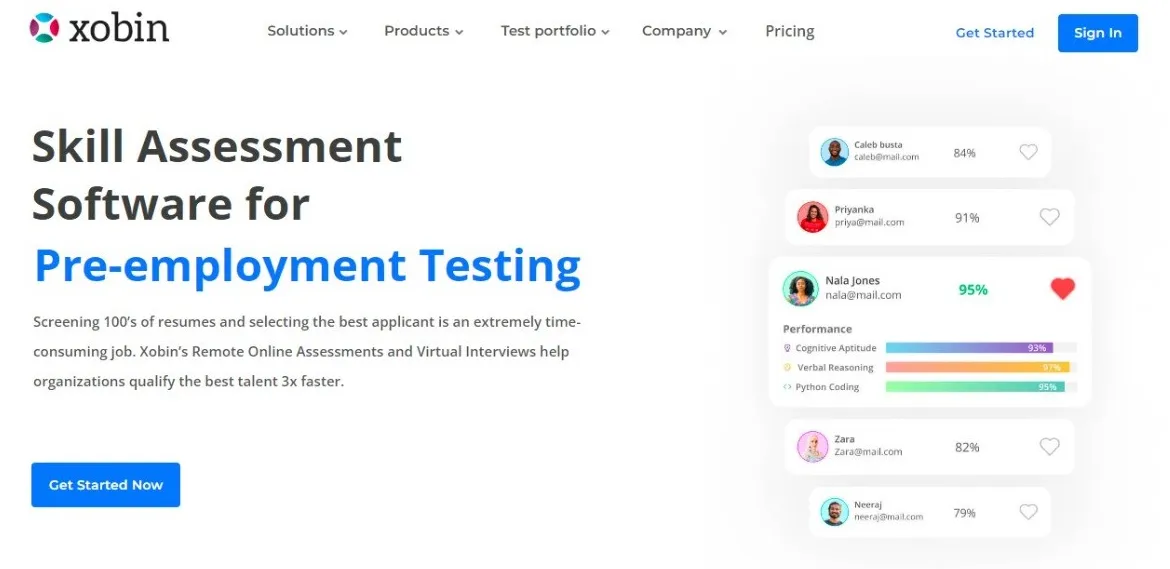Click the Verbal Reasoning icon

tap(786, 367)
